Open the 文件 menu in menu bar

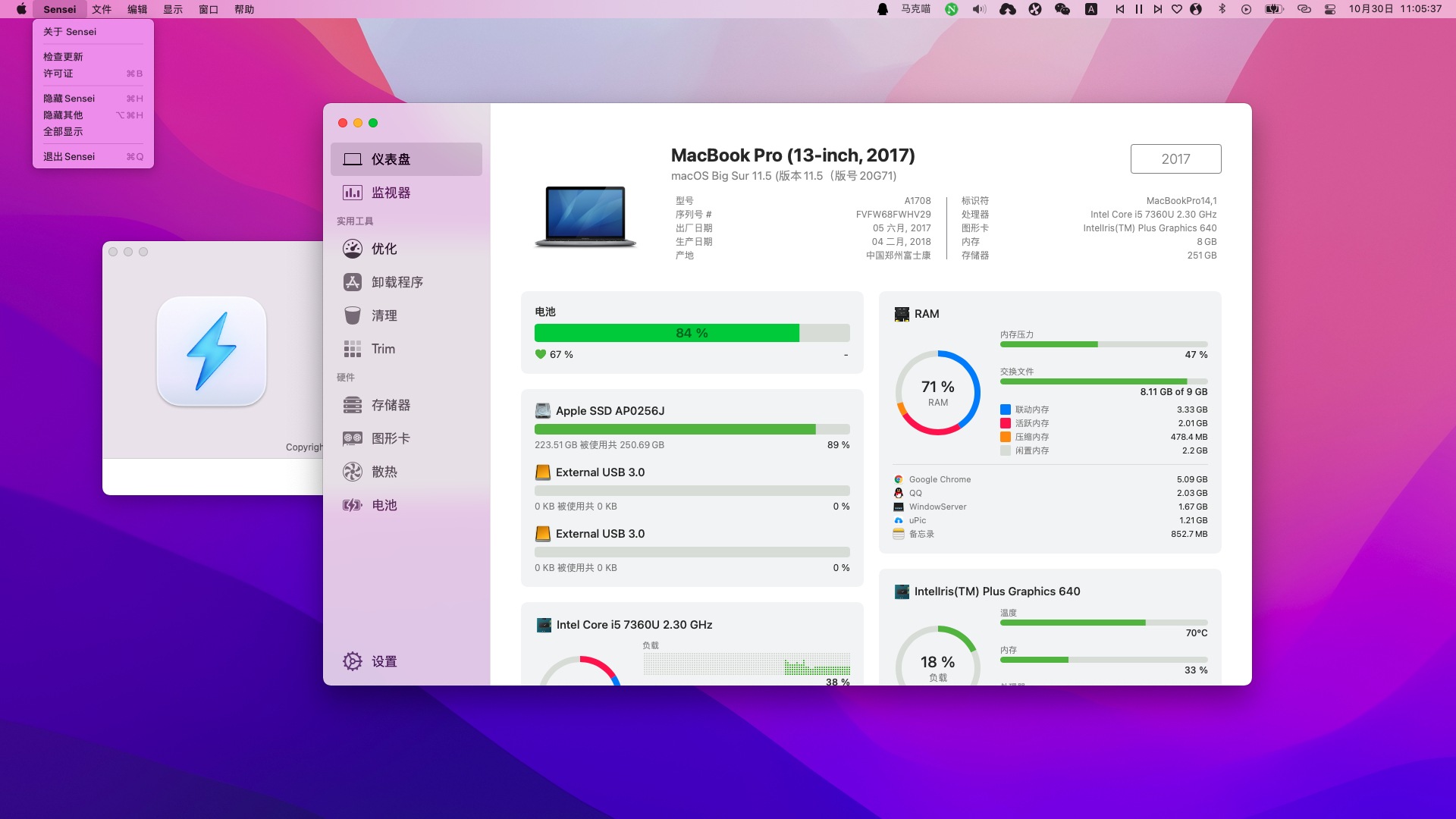click(x=102, y=9)
